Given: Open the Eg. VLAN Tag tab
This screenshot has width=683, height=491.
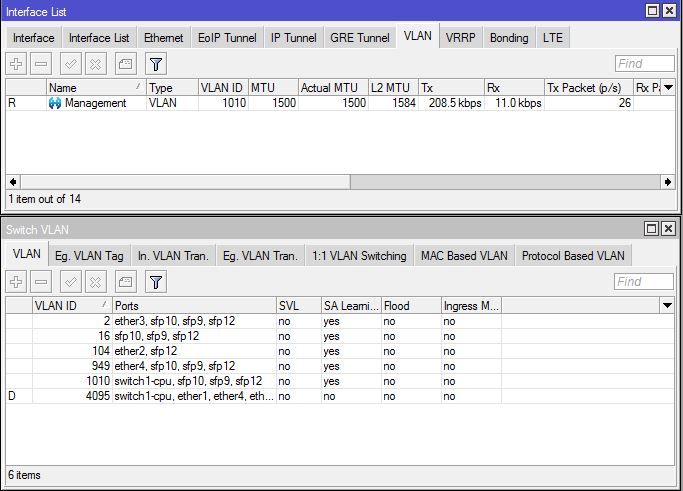Looking at the screenshot, I should [89, 256].
